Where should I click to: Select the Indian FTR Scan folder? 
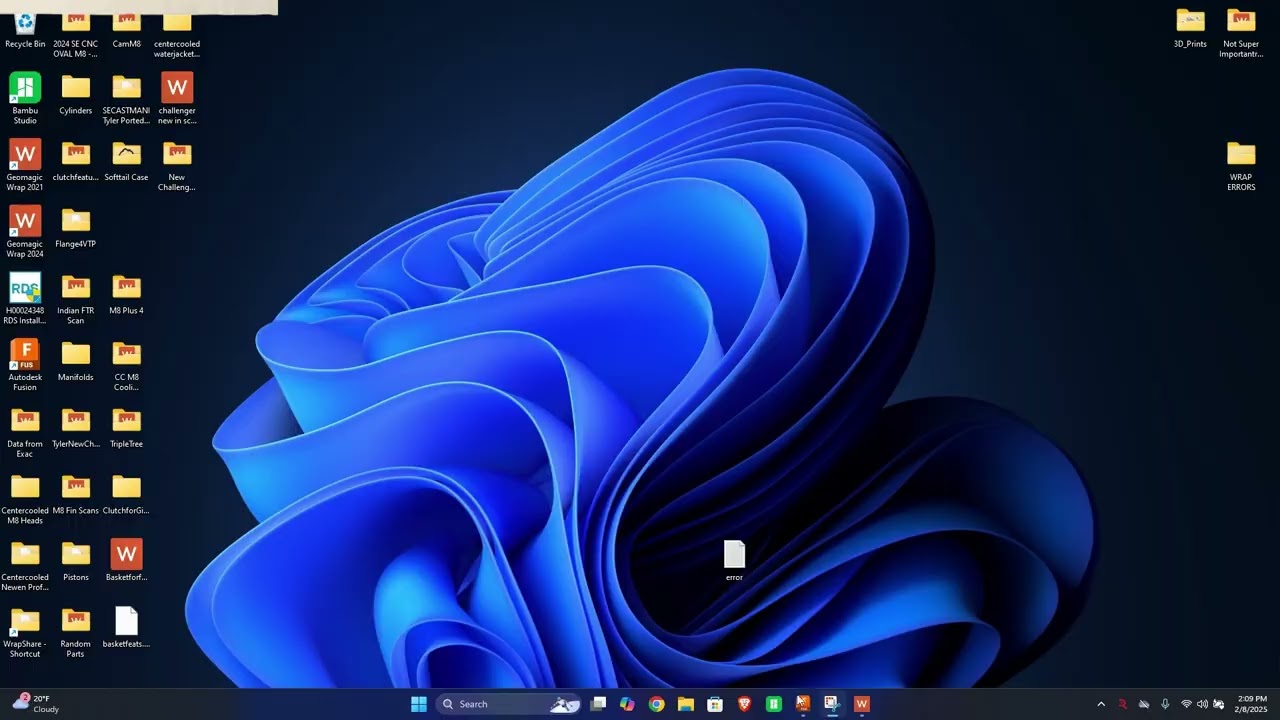pyautogui.click(x=76, y=299)
